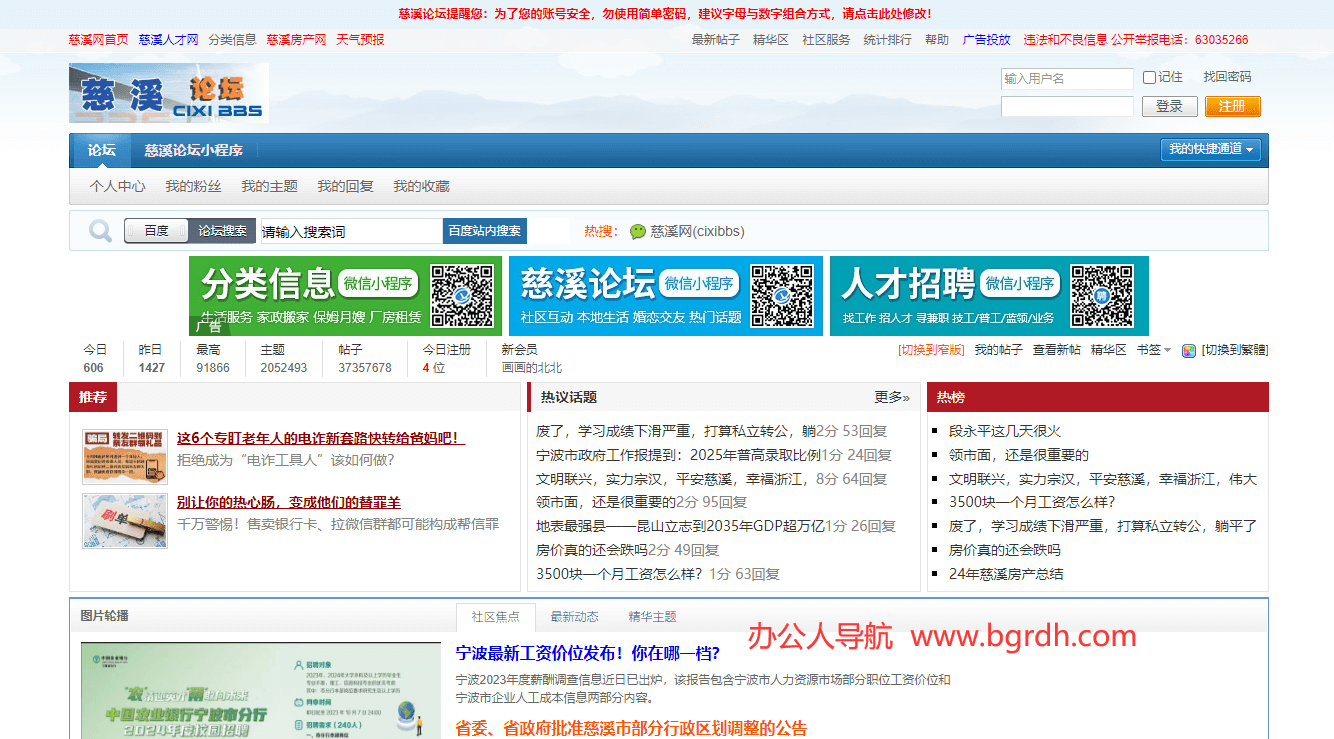Click the 百度站内搜索 button
Screen dimensions: 1334x739
(x=485, y=231)
